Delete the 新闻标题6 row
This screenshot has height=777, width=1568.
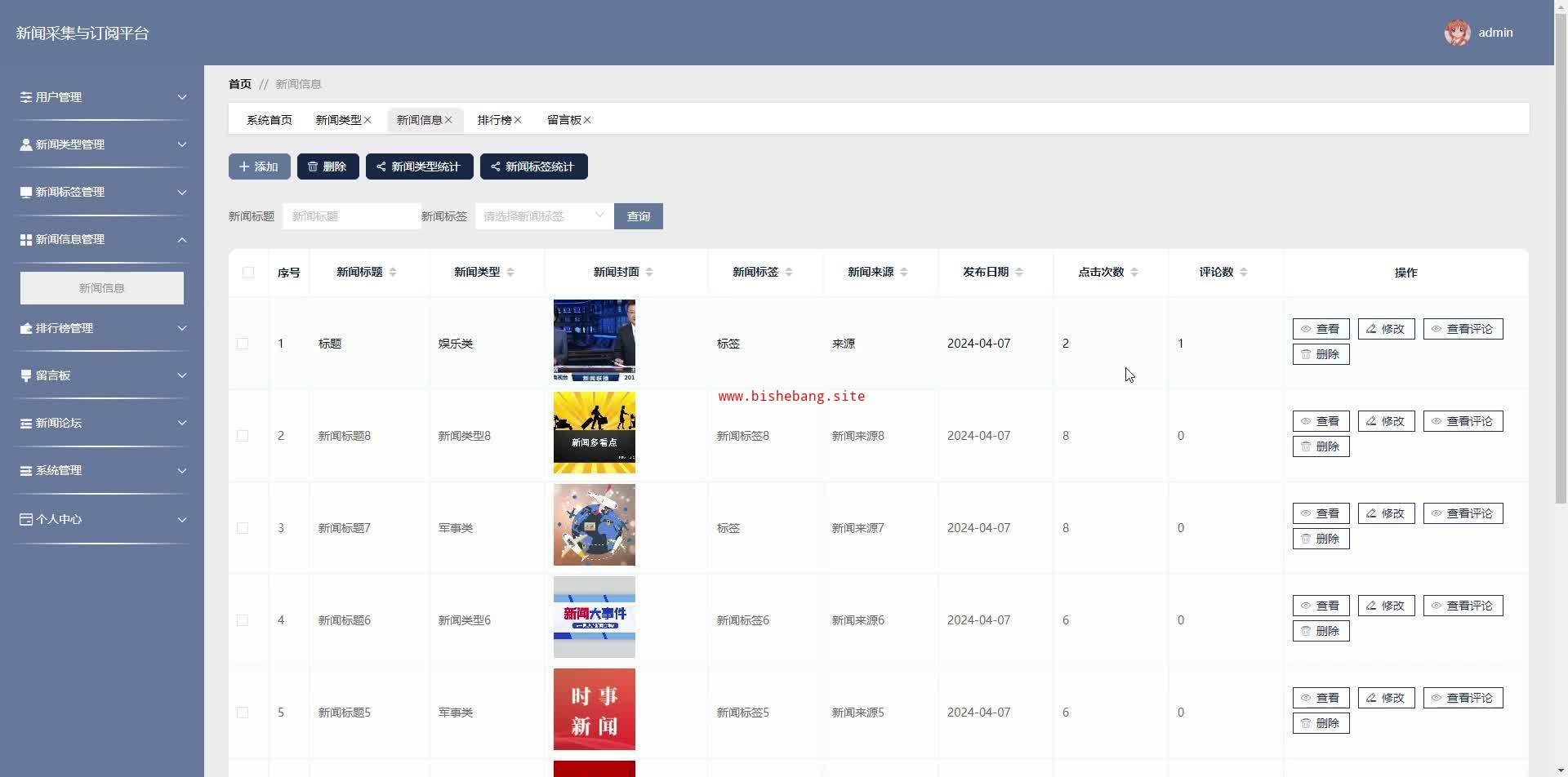(1321, 631)
